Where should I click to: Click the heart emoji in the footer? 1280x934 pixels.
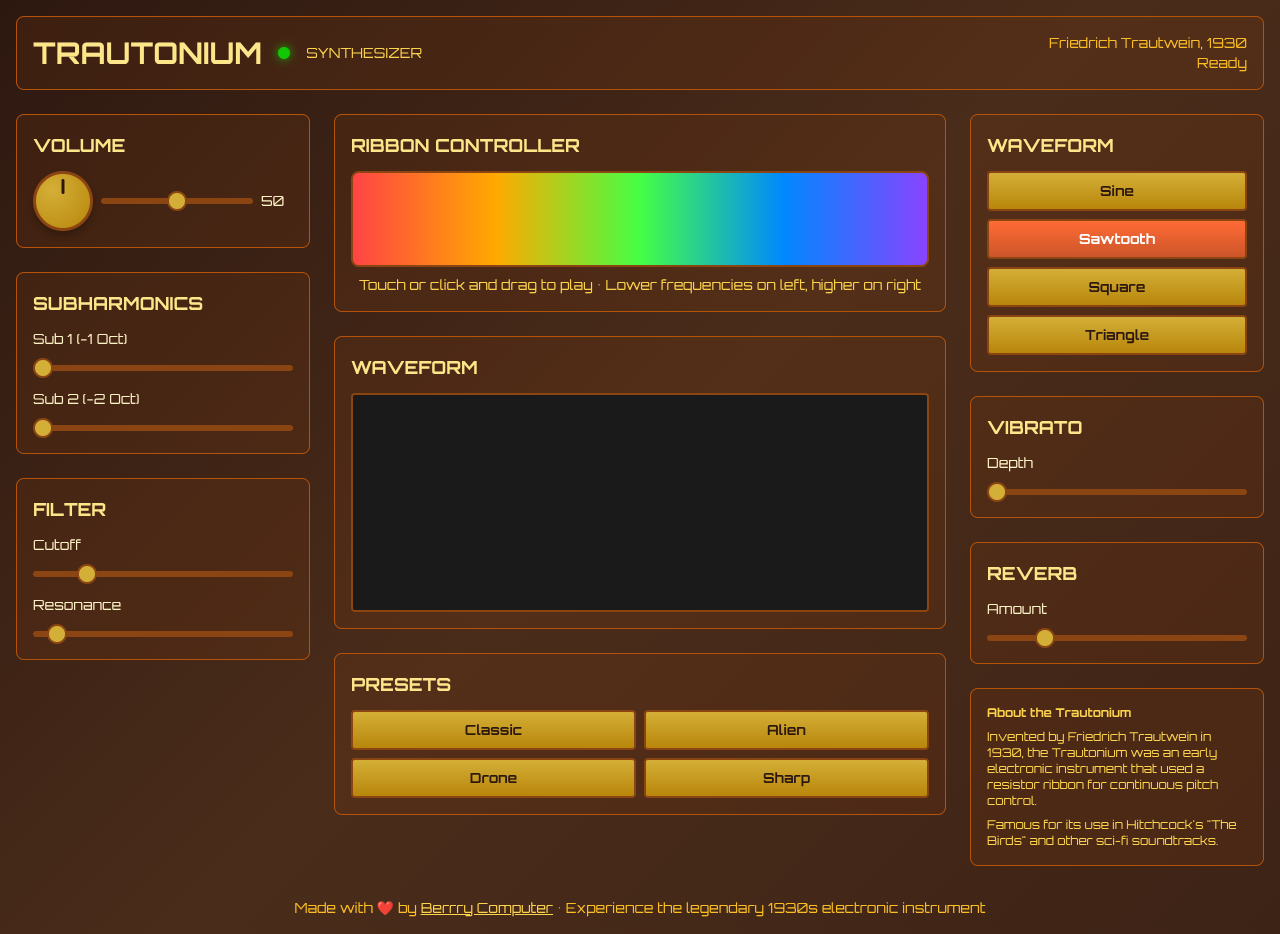tap(386, 907)
